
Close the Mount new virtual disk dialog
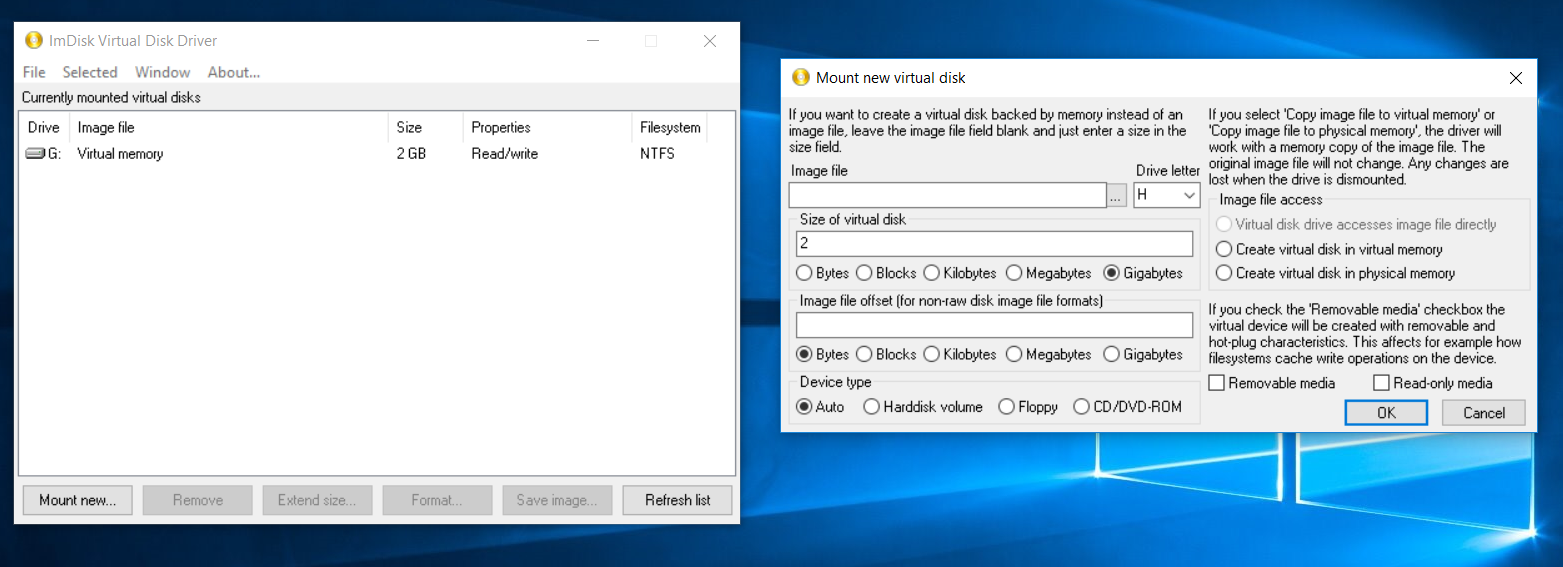click(x=1516, y=78)
